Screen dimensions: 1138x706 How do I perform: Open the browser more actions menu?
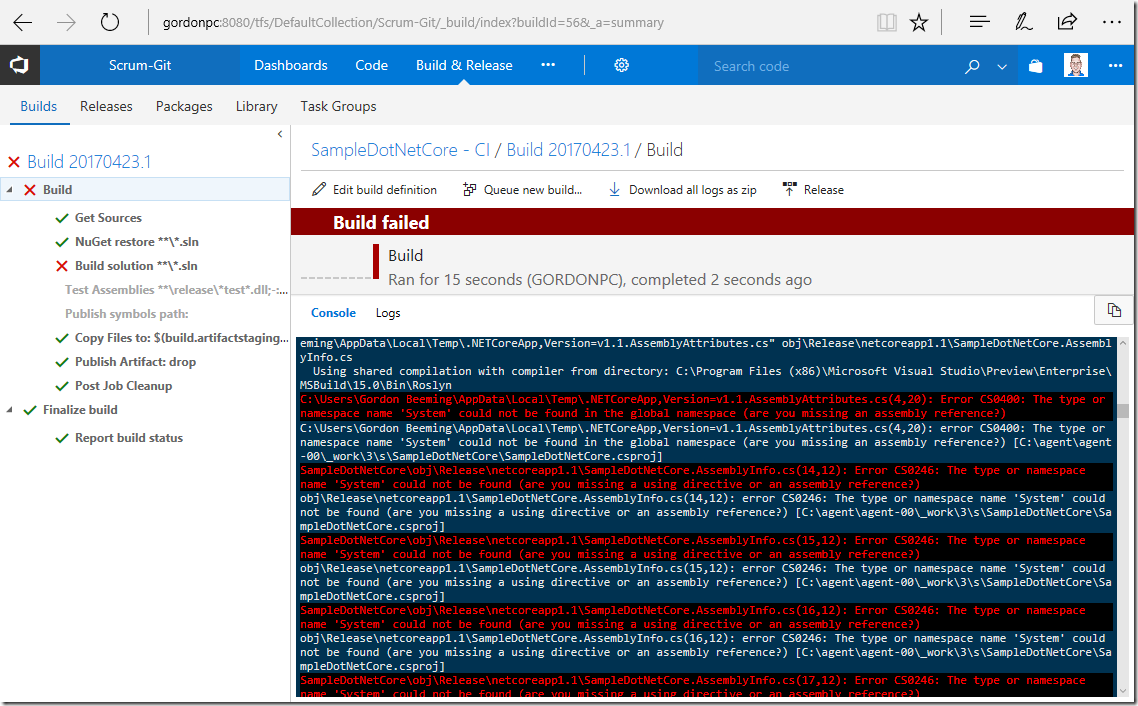click(x=1112, y=22)
